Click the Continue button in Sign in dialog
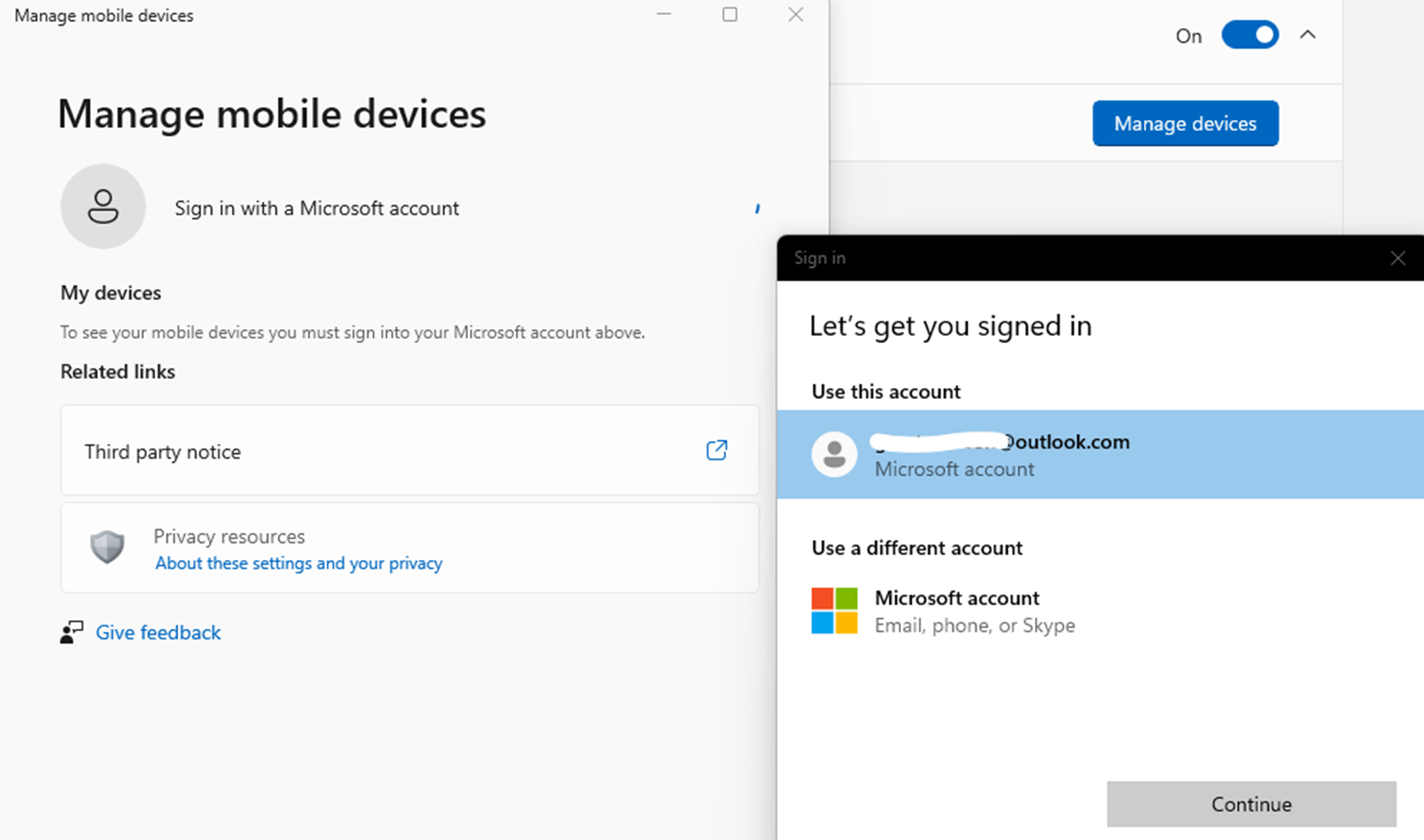The width and height of the screenshot is (1424, 840). pyautogui.click(x=1252, y=804)
